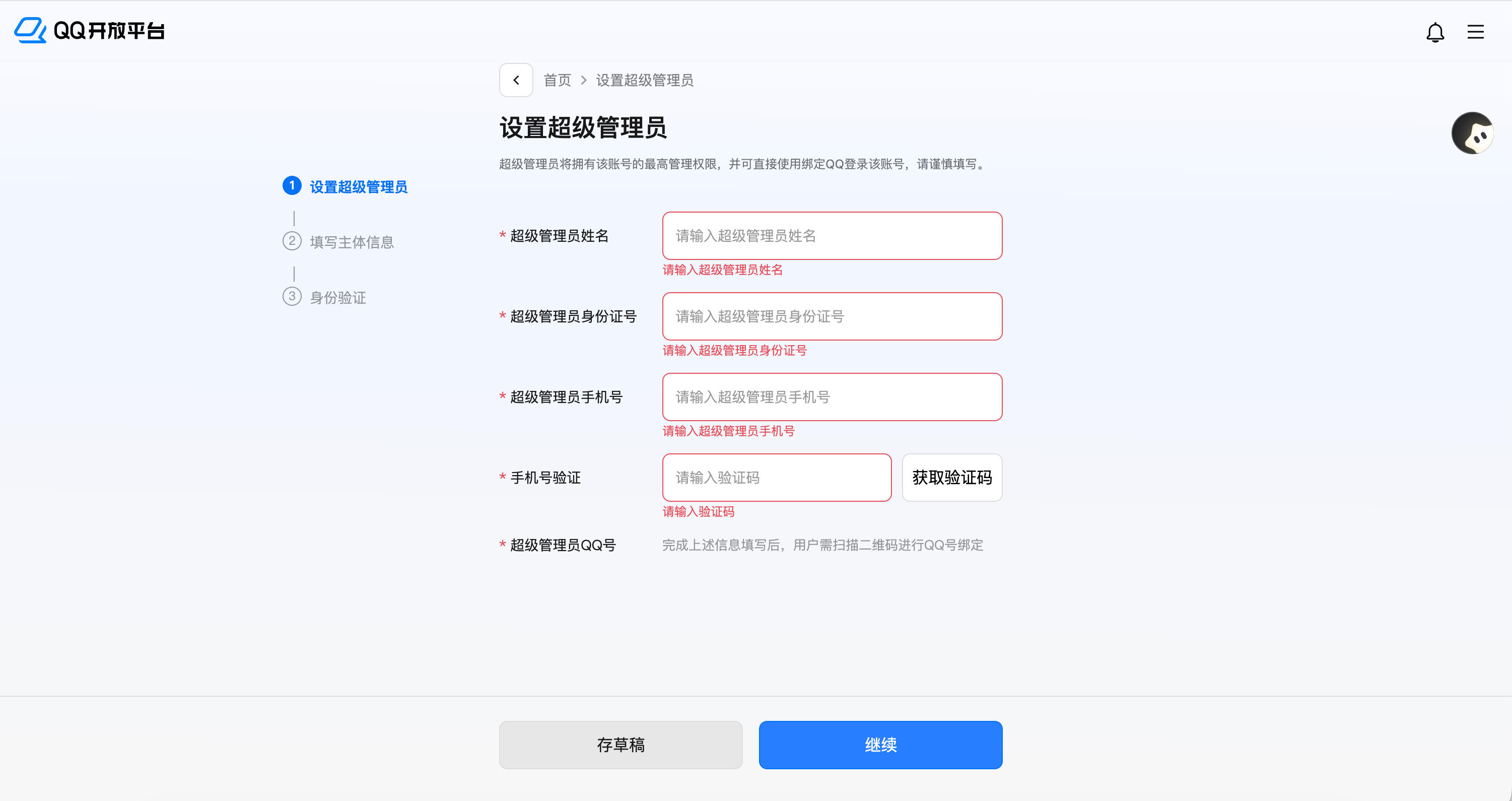The image size is (1512, 801).
Task: Focus the 超级管理员身份证号 input field
Action: 832,316
